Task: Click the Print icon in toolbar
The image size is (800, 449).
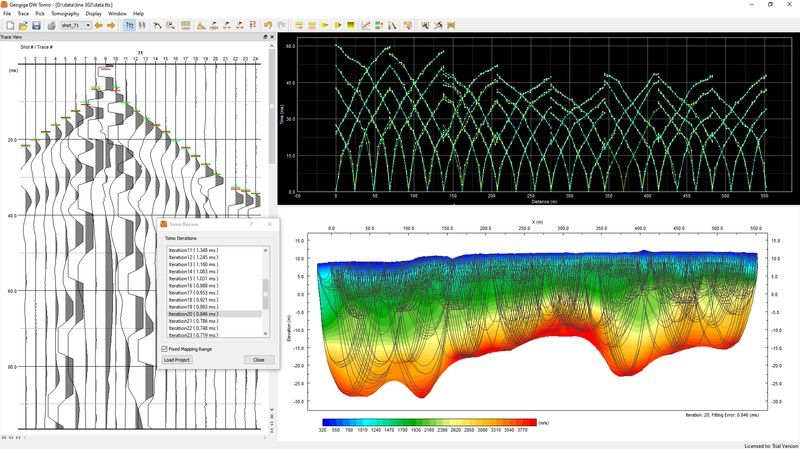Action: tap(50, 25)
